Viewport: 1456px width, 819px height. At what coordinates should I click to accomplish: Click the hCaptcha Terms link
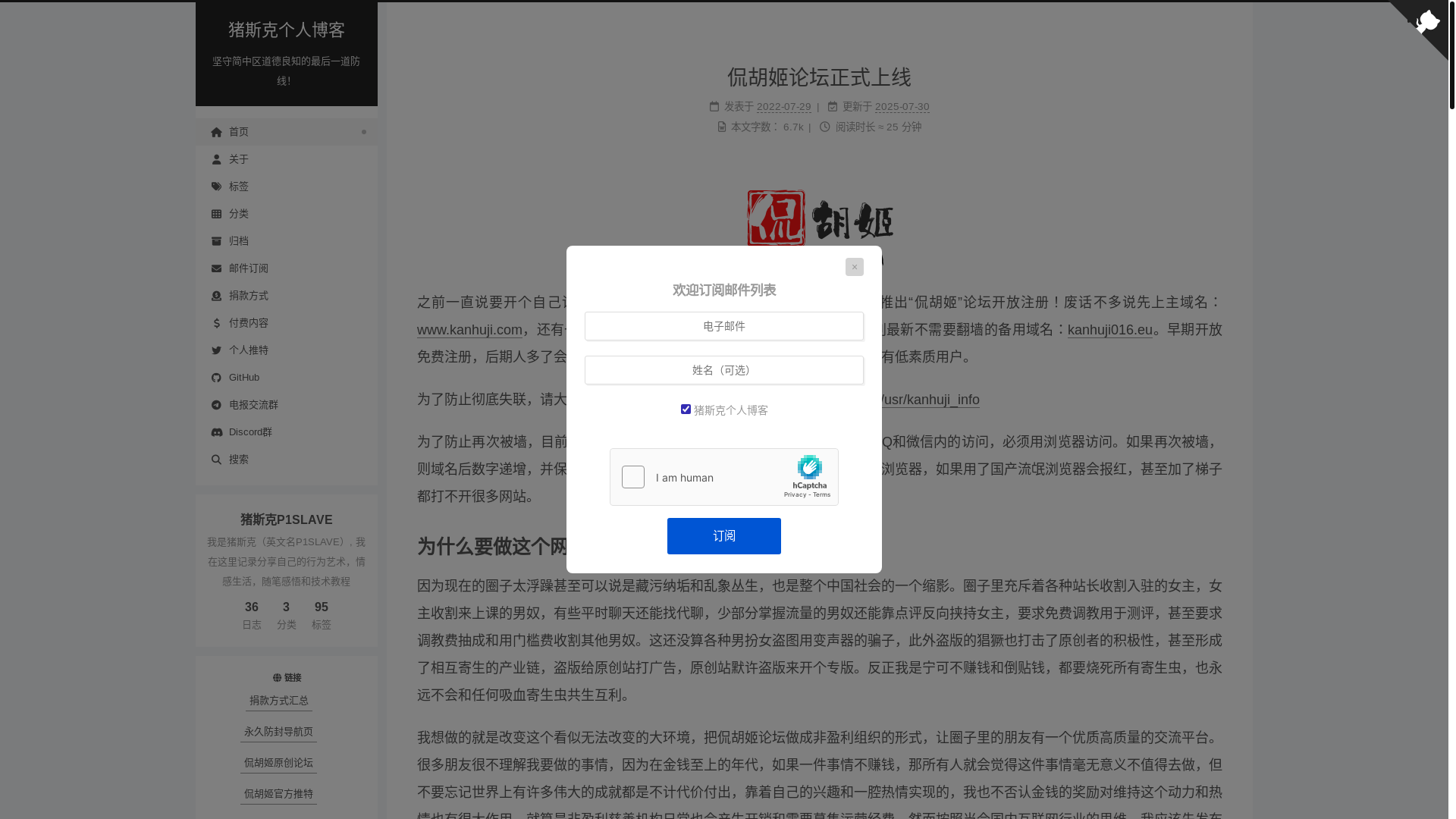[x=822, y=495]
